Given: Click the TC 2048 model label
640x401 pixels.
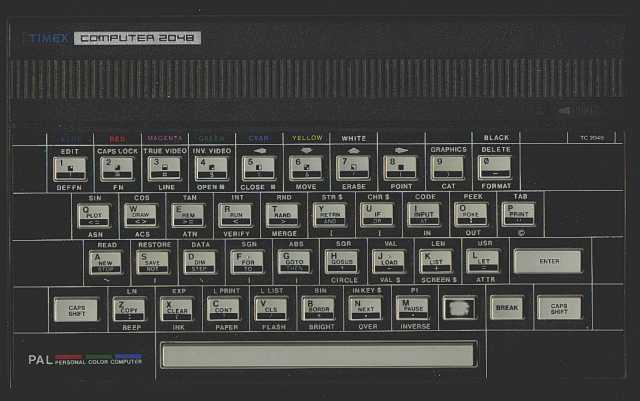Looking at the screenshot, I should click(x=592, y=138).
